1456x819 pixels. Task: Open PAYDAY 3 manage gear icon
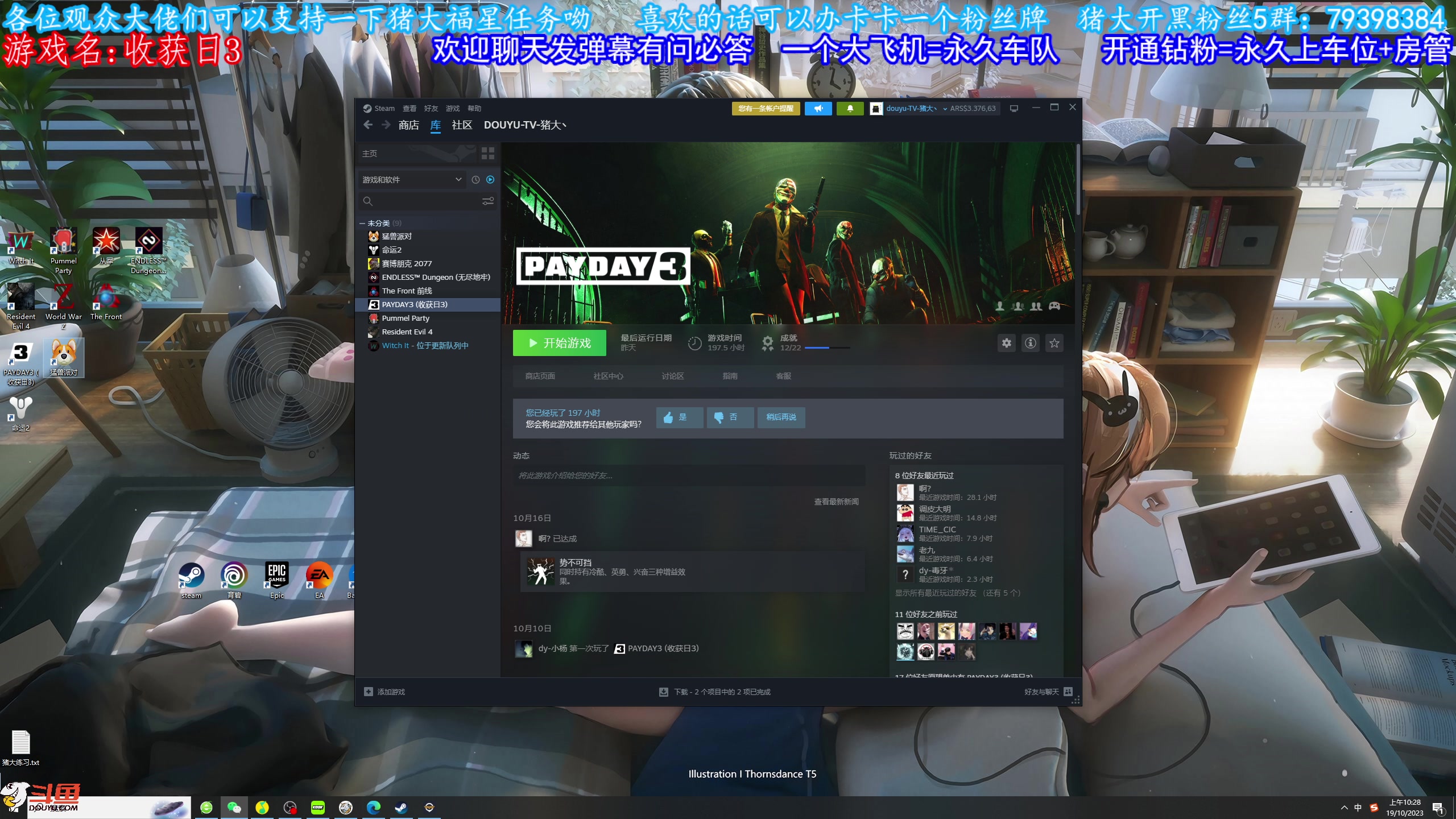click(x=1007, y=343)
